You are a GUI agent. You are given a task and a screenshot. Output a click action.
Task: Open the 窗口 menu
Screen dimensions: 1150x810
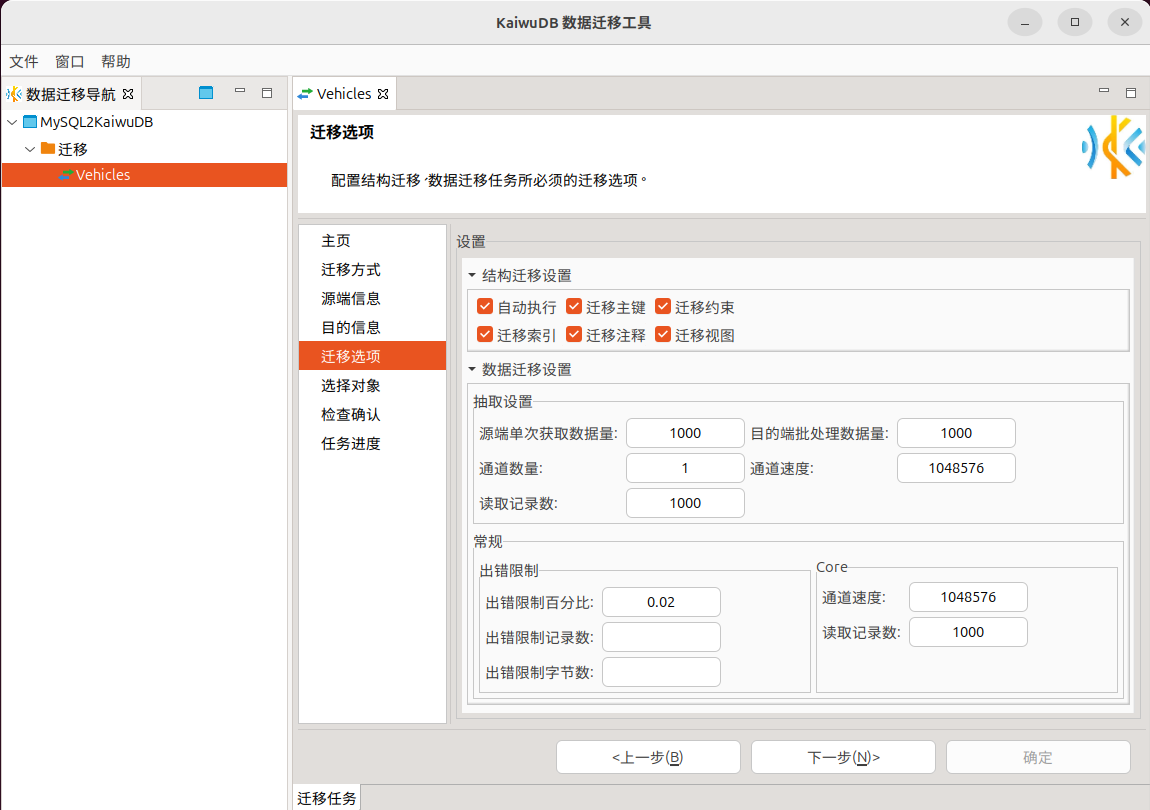coord(70,62)
